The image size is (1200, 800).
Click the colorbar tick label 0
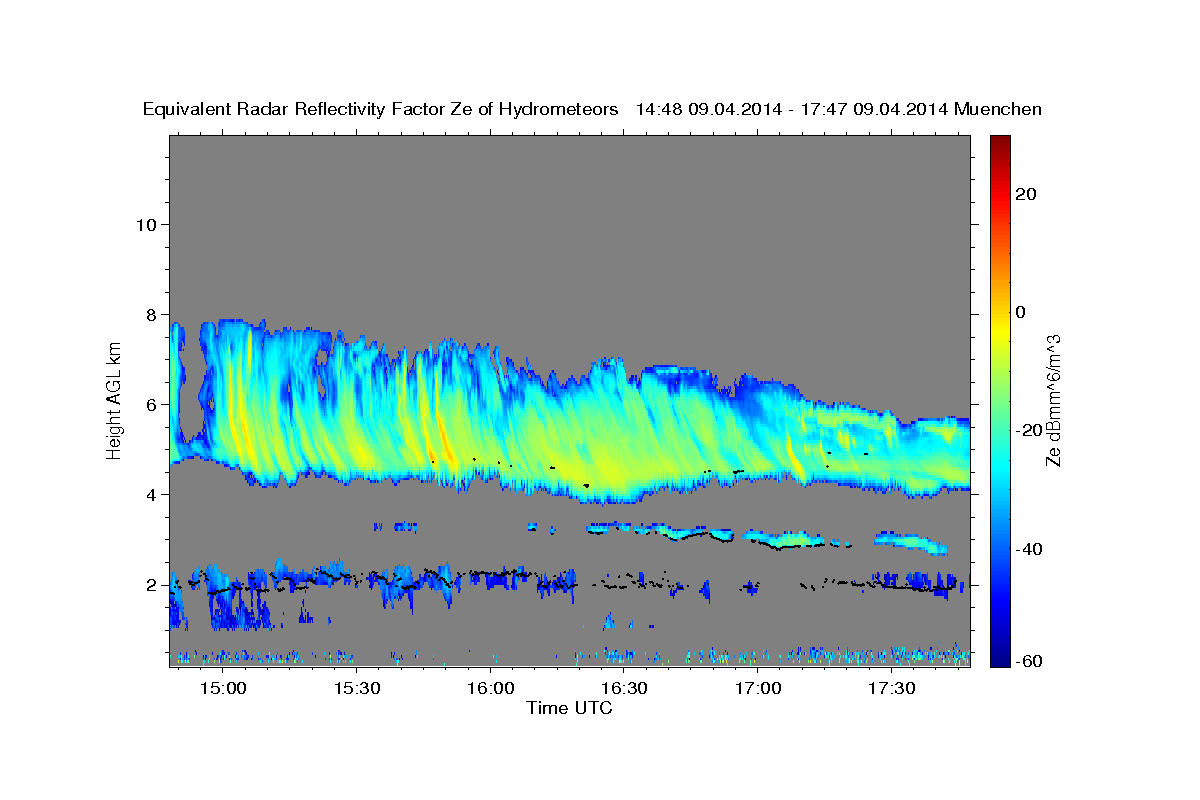click(1021, 312)
